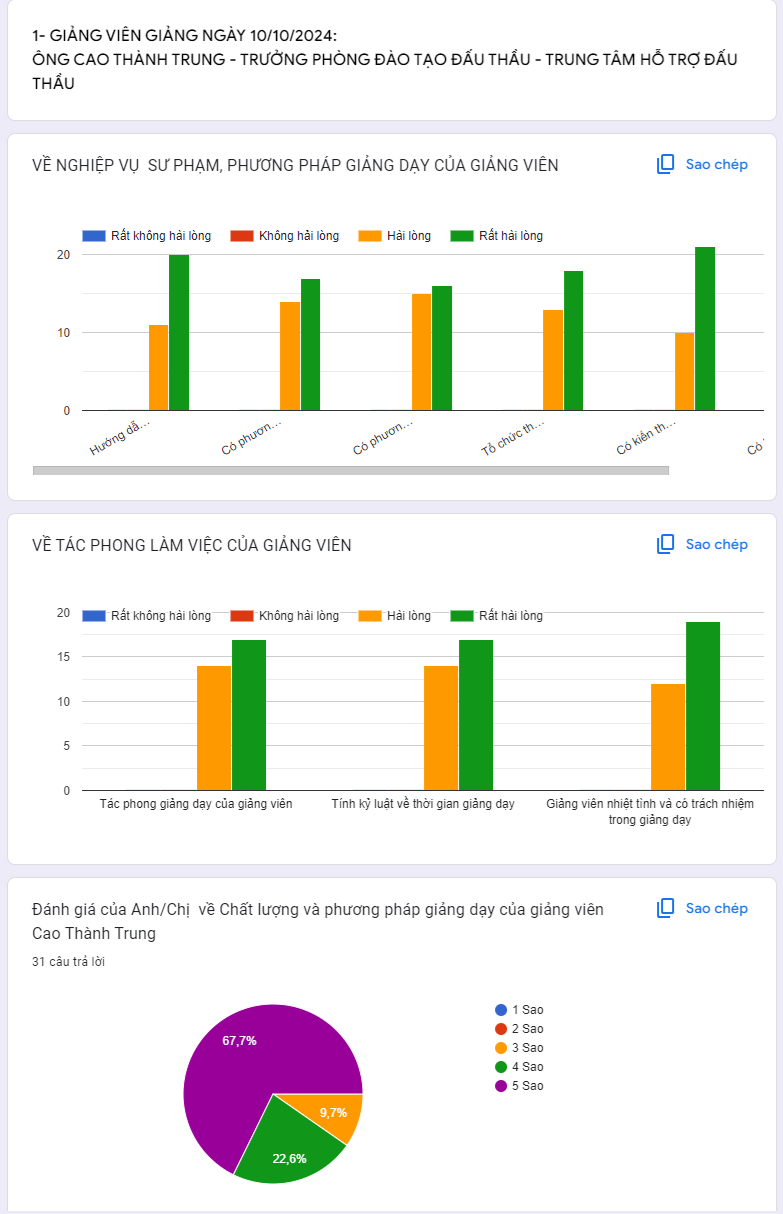Image resolution: width=783 pixels, height=1214 pixels.
Task: Click copy icon beside TÁC PHONG LÀM VIỆC title
Action: point(666,544)
